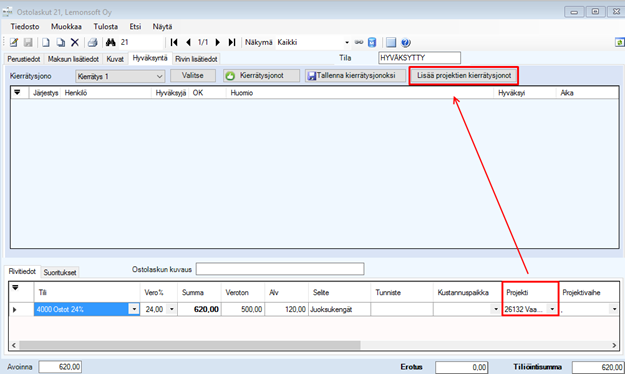Image resolution: width=625 pixels, height=374 pixels.
Task: Open the Vero% 24,00 dropdown arrow
Action: [172, 309]
